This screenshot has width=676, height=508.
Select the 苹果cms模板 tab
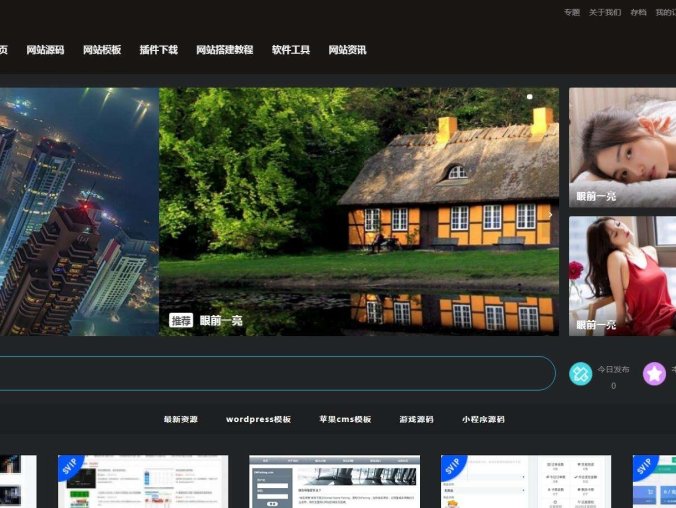345,420
